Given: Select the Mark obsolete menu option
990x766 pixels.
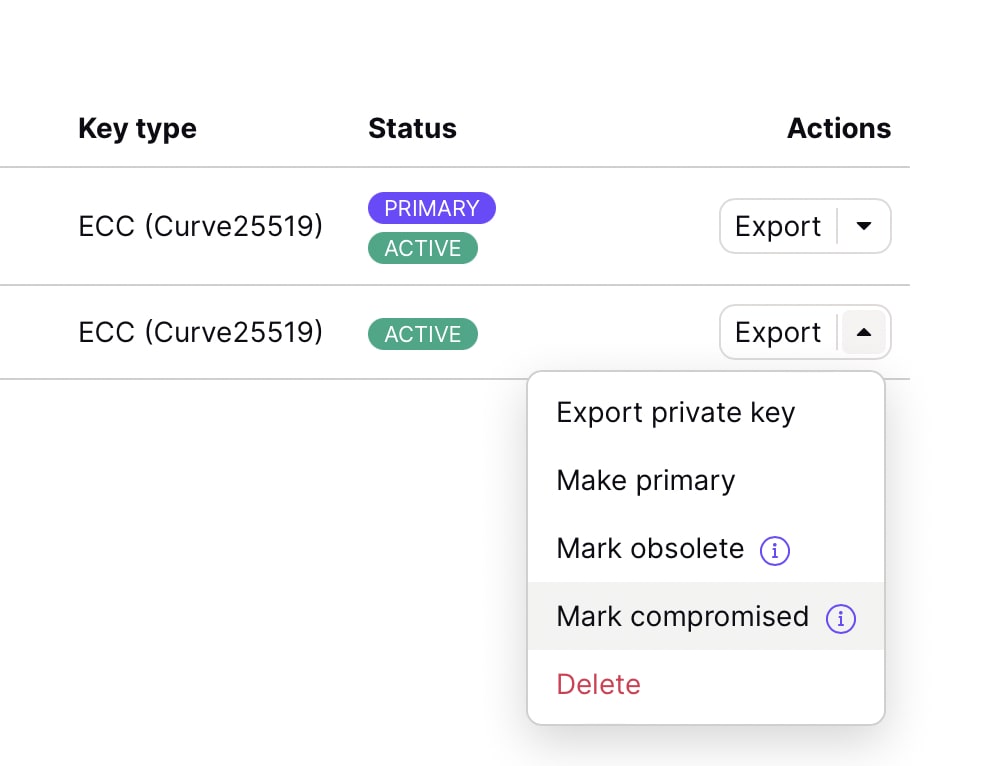Looking at the screenshot, I should click(x=650, y=549).
